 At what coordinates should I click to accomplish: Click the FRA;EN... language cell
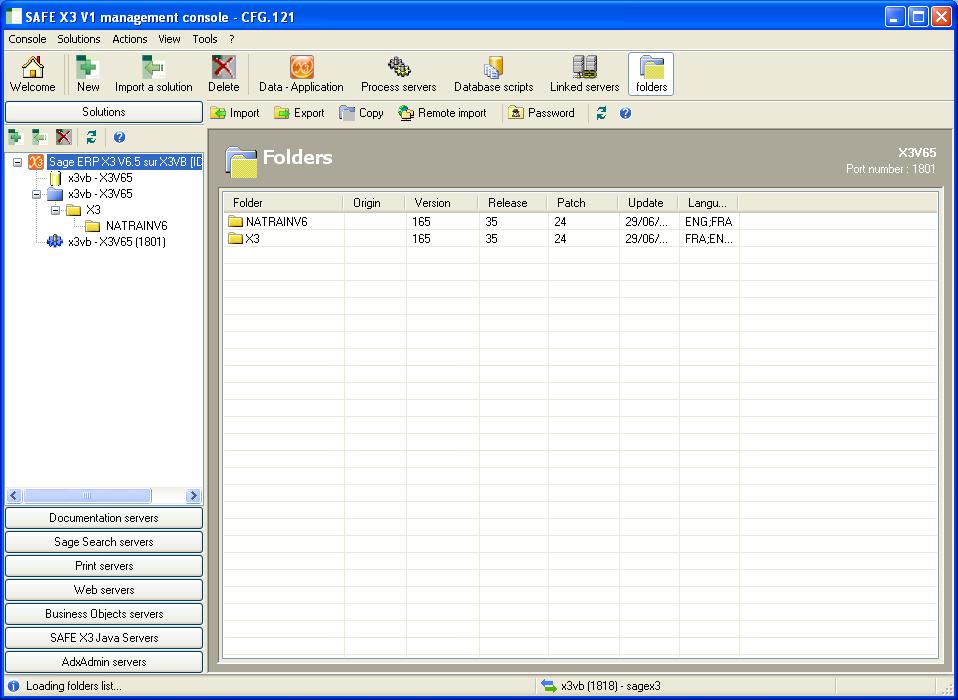(x=709, y=239)
